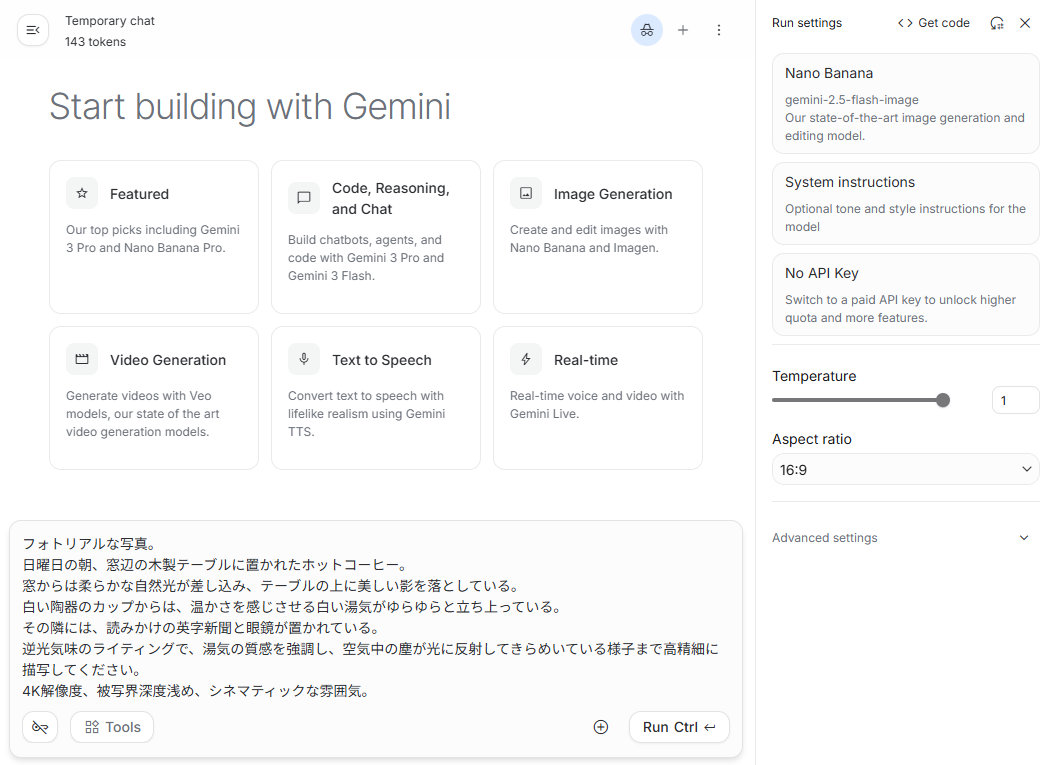Open System instructions card

click(906, 203)
